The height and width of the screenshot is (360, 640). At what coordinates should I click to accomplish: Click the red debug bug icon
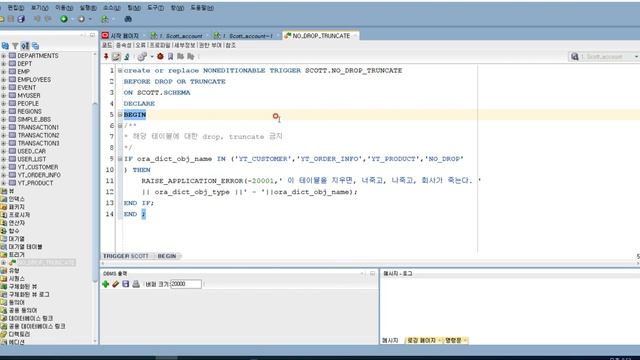tap(160, 56)
